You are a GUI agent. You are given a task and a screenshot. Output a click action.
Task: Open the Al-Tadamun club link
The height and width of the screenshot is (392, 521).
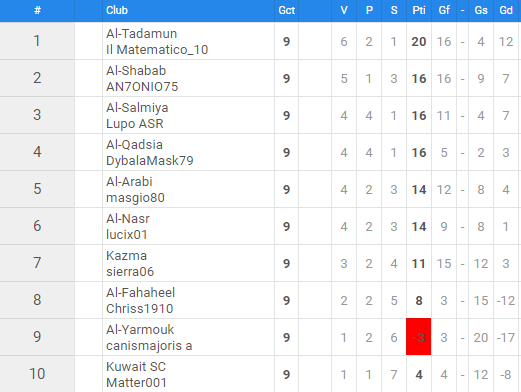[x=141, y=34]
